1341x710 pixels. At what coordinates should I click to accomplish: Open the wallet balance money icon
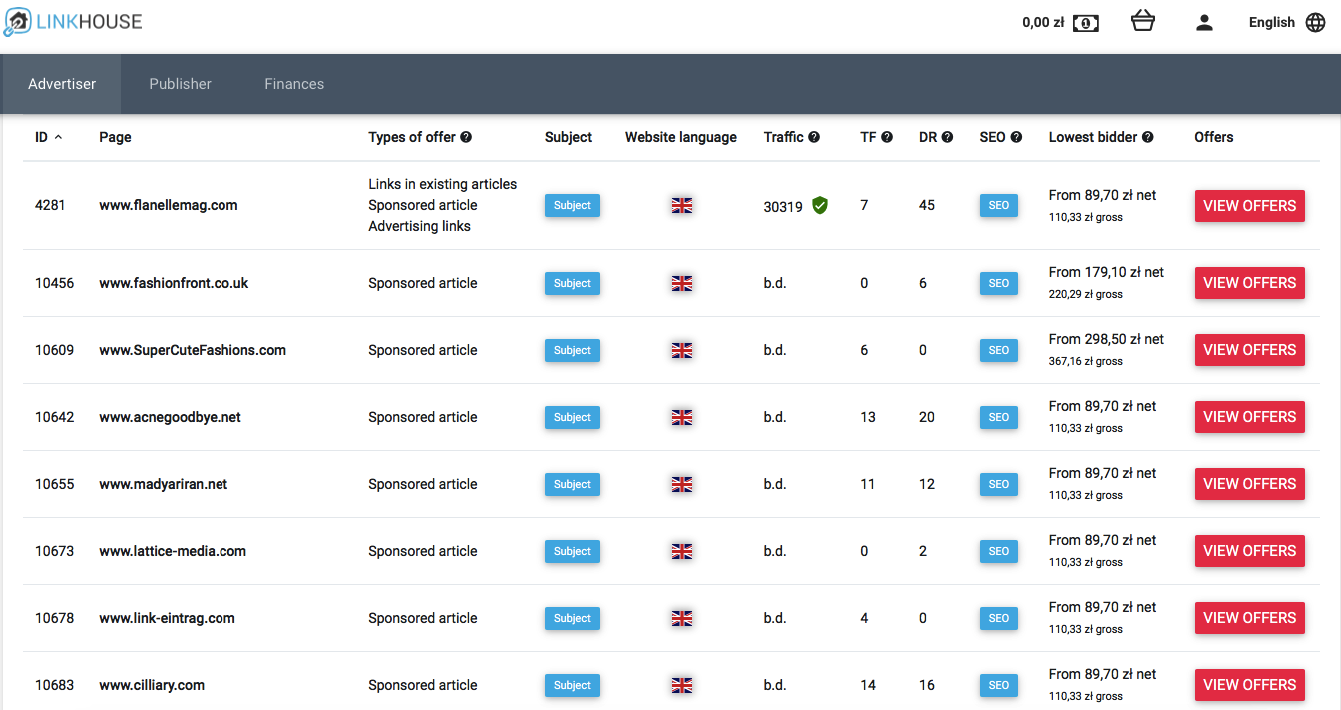pos(1086,23)
